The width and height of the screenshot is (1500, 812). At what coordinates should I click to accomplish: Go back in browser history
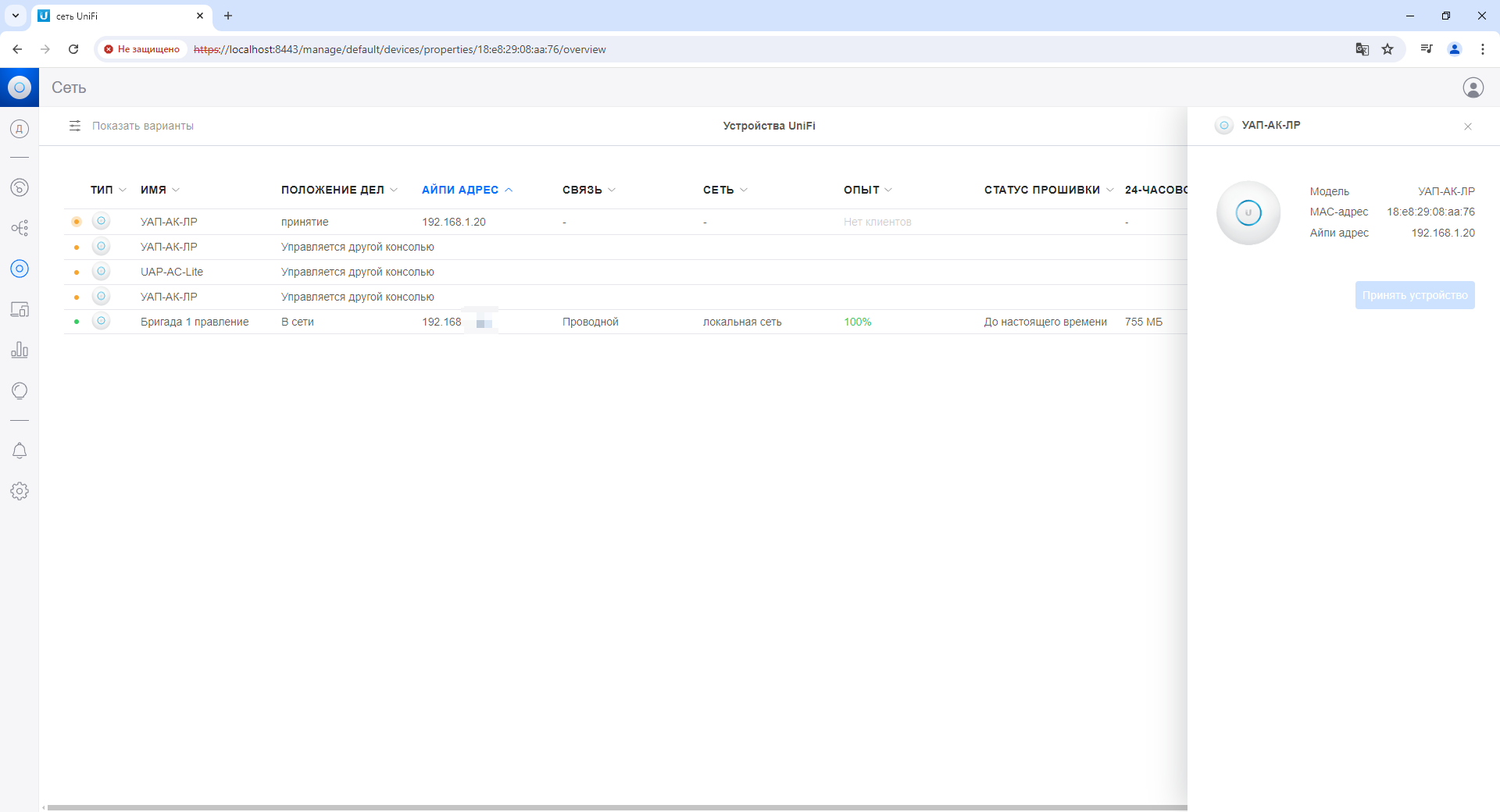[17, 49]
